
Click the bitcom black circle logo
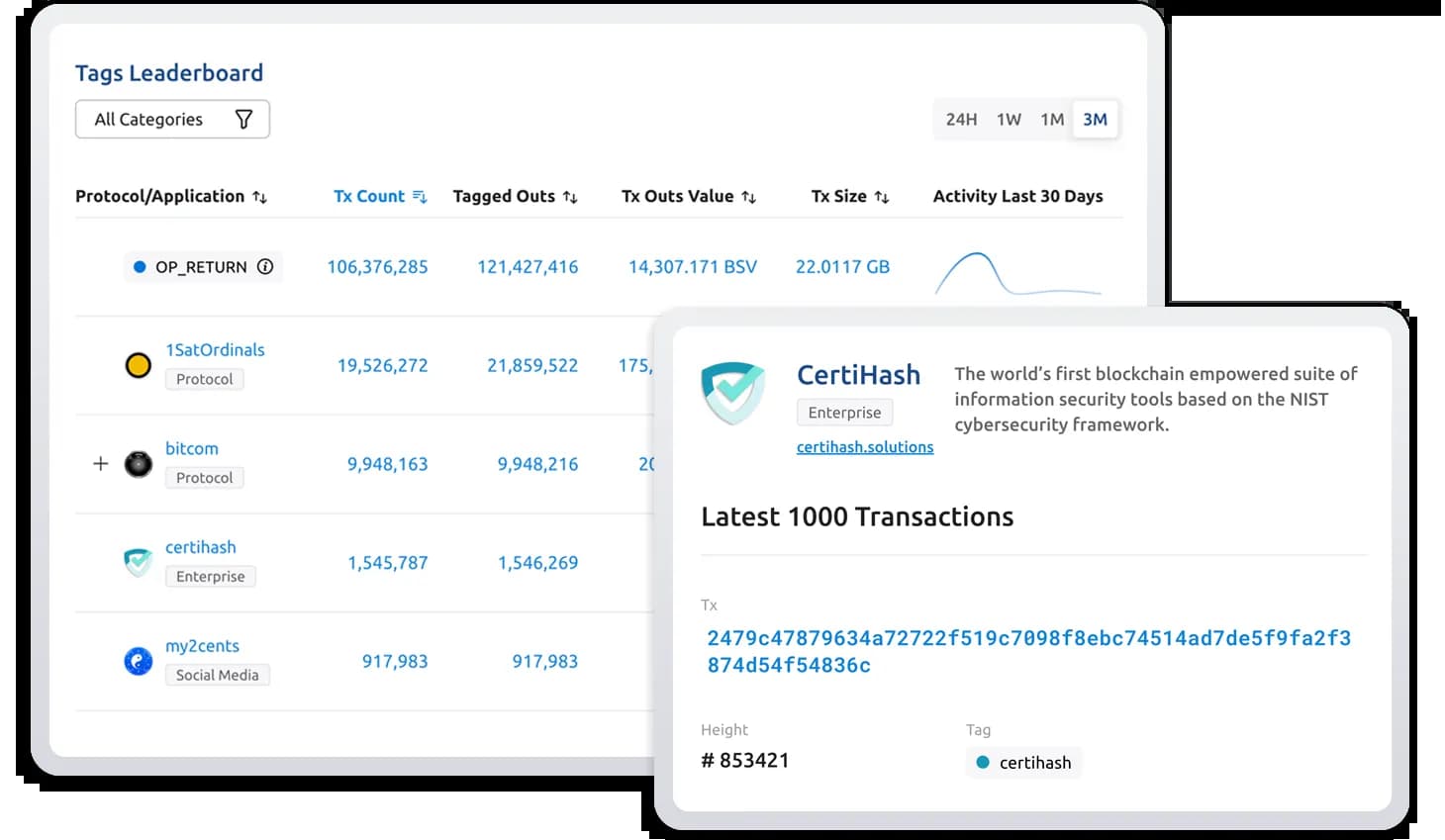tap(139, 464)
